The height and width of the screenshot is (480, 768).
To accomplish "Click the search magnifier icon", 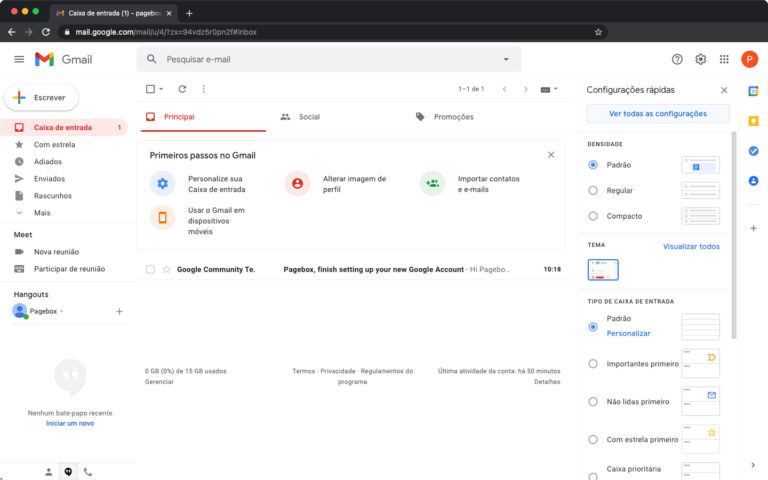I will (x=151, y=59).
